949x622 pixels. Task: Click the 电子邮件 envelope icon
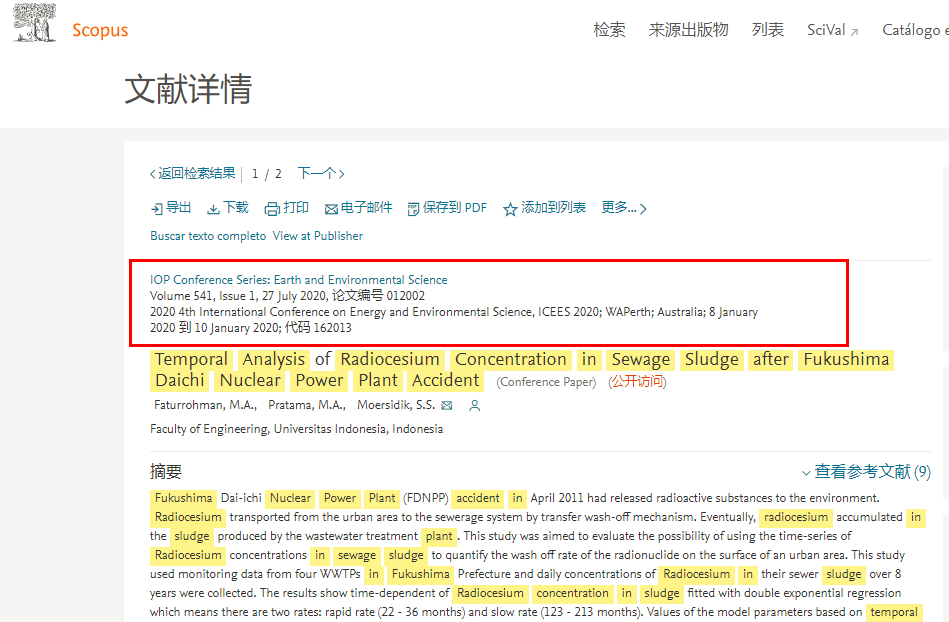coord(331,209)
